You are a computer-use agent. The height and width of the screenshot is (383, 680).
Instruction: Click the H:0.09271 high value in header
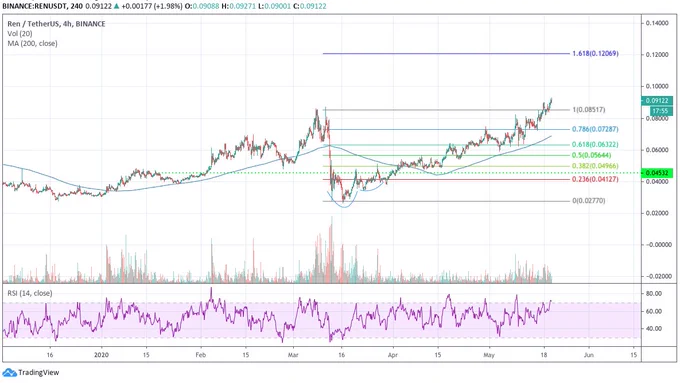tap(238, 6)
